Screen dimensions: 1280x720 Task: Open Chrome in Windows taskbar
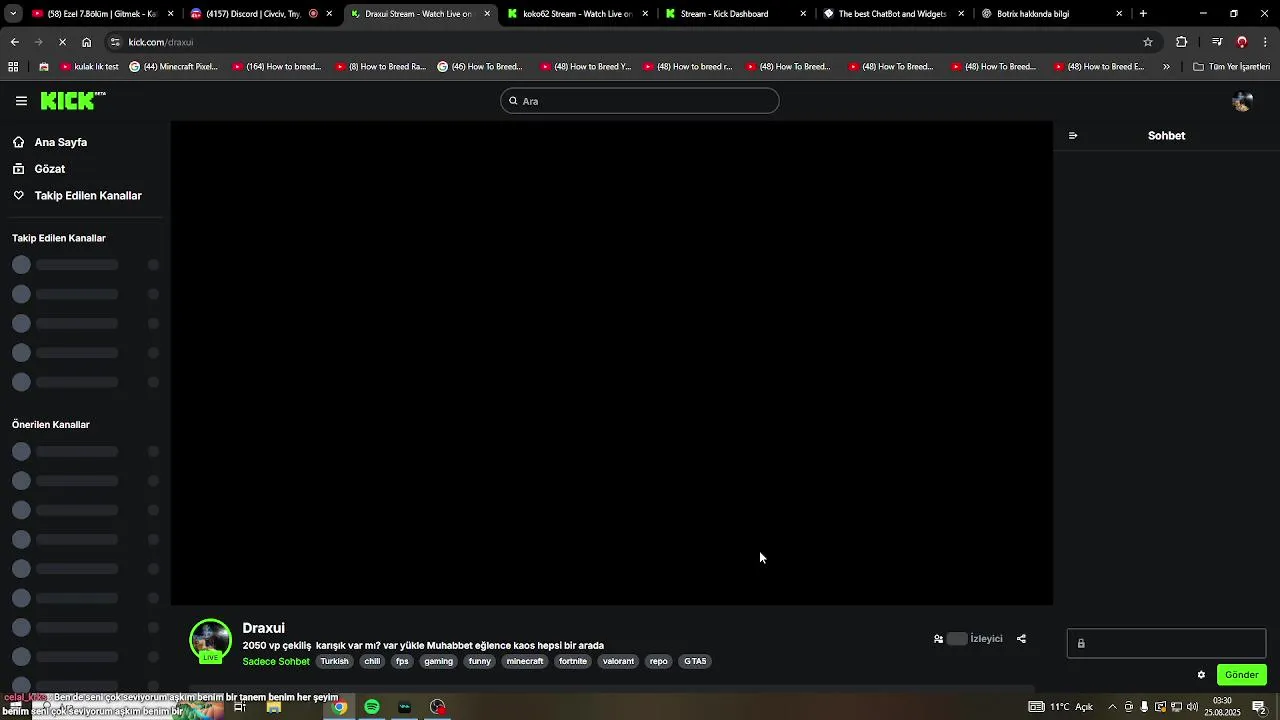coord(340,707)
